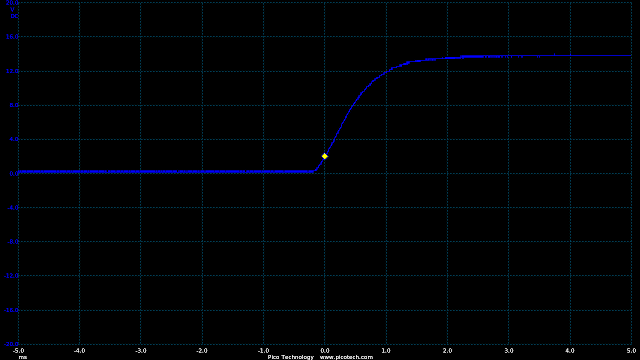Click the -8.0 voltage axis label
The image size is (640, 360).
[13, 242]
